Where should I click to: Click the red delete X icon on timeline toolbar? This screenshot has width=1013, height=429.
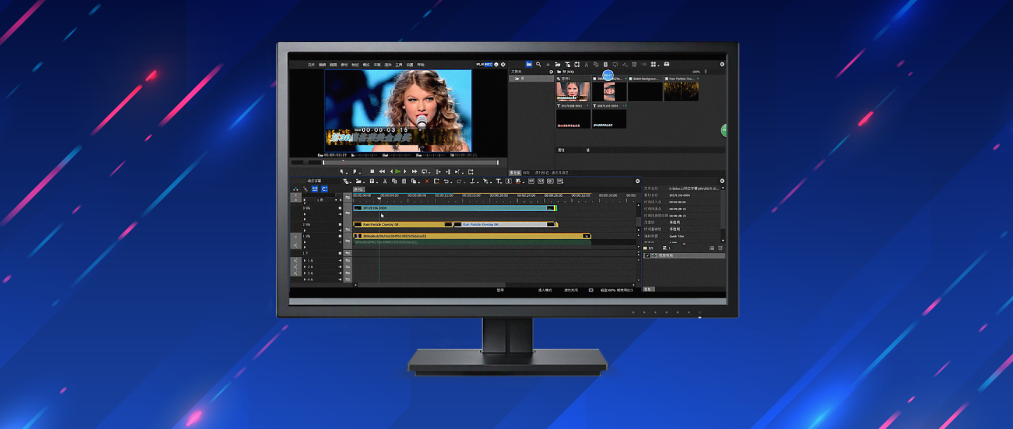click(x=426, y=181)
